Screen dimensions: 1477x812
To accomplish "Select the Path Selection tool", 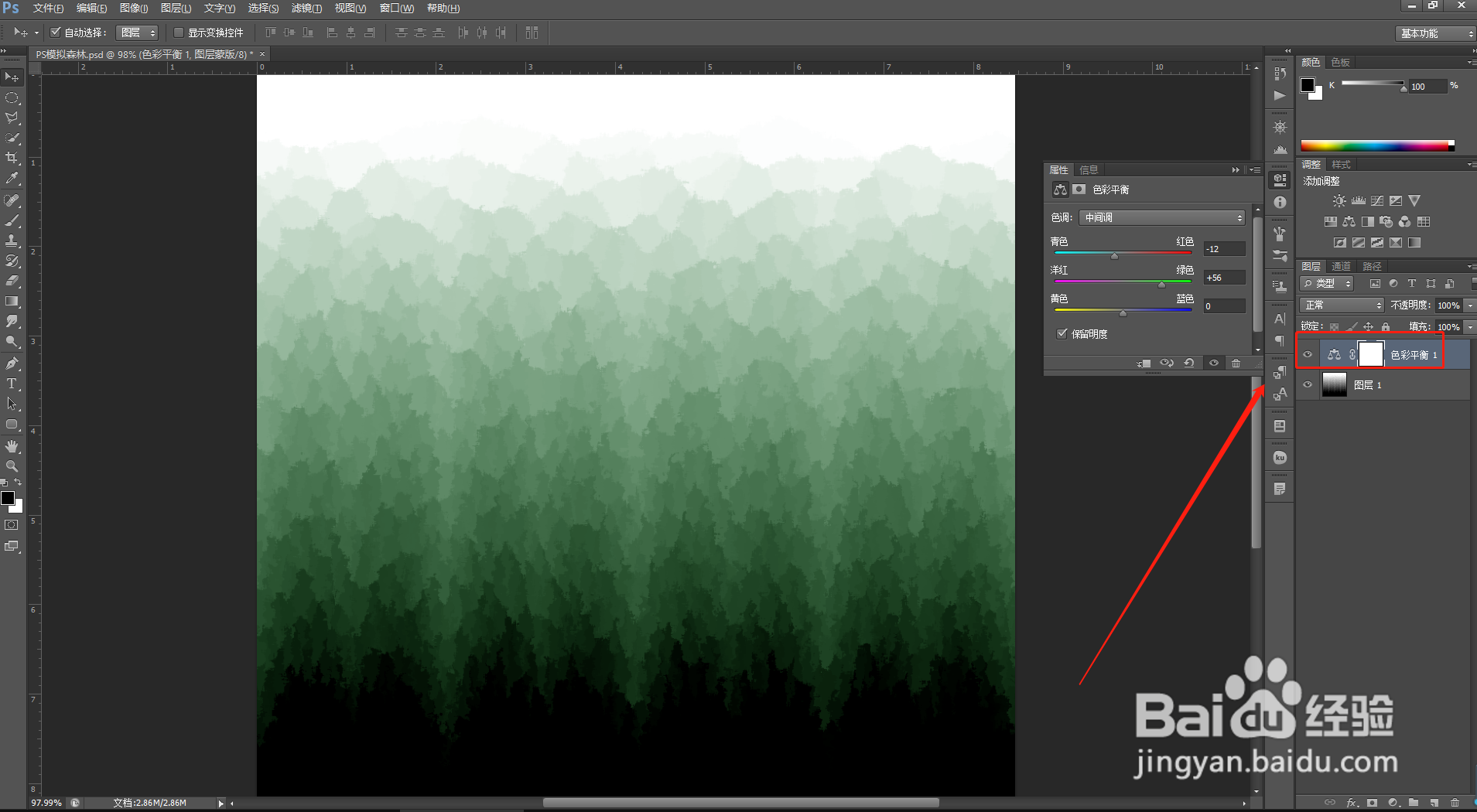I will coord(12,404).
